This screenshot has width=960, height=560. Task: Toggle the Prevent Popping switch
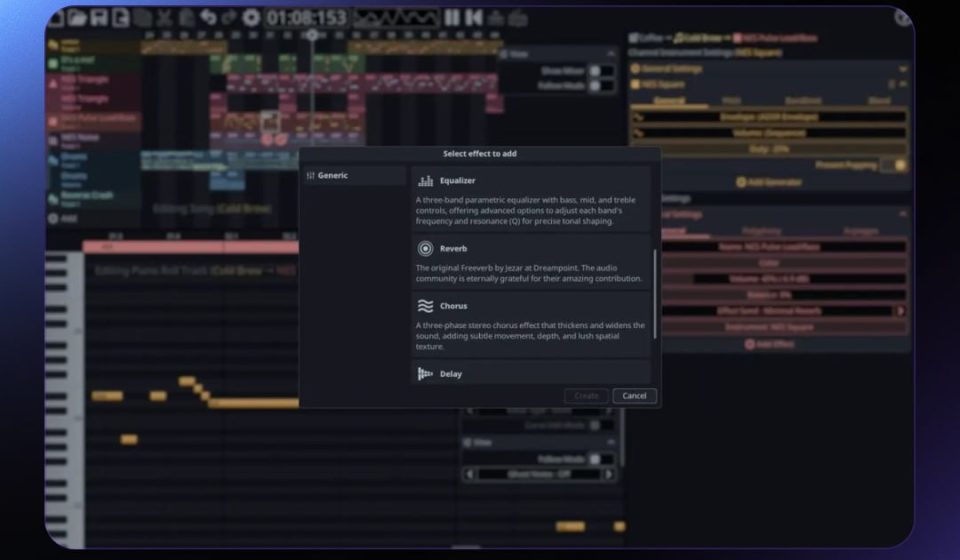pos(899,165)
